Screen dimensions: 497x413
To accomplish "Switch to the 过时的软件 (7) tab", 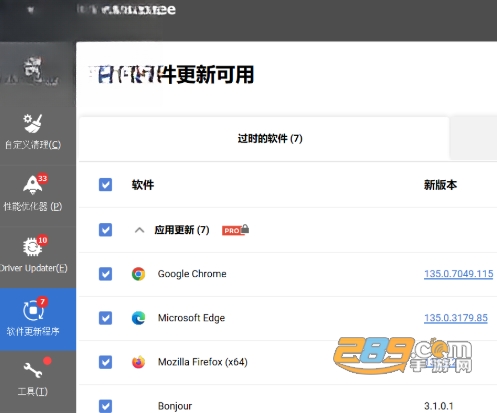I will [264, 138].
